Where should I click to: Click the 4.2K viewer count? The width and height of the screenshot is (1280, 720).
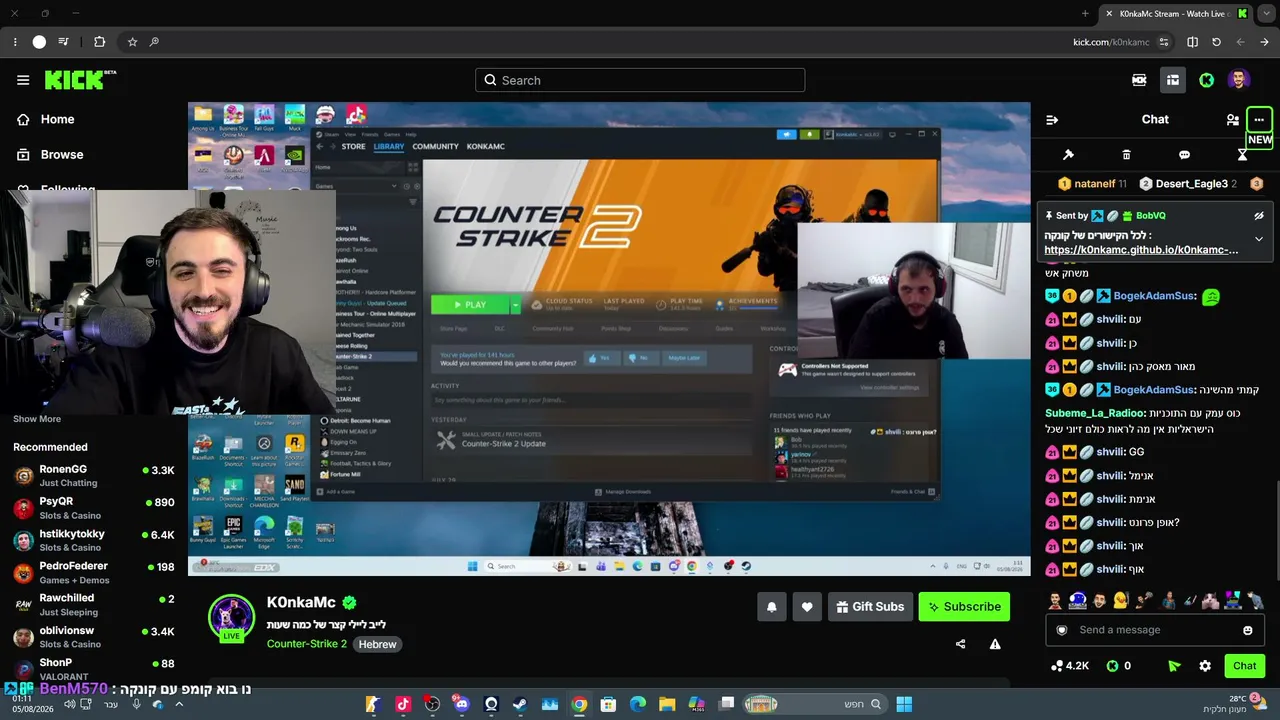(1070, 666)
